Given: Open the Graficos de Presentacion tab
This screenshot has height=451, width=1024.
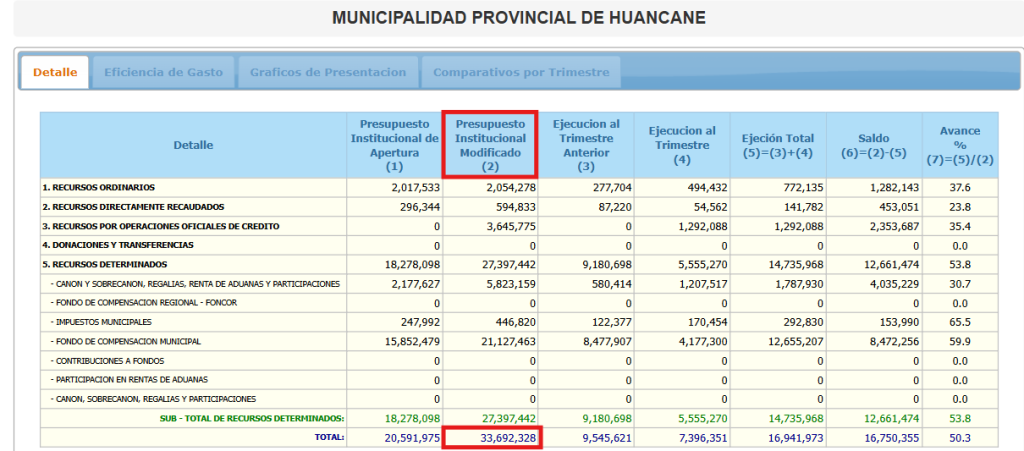Looking at the screenshot, I should [x=328, y=72].
